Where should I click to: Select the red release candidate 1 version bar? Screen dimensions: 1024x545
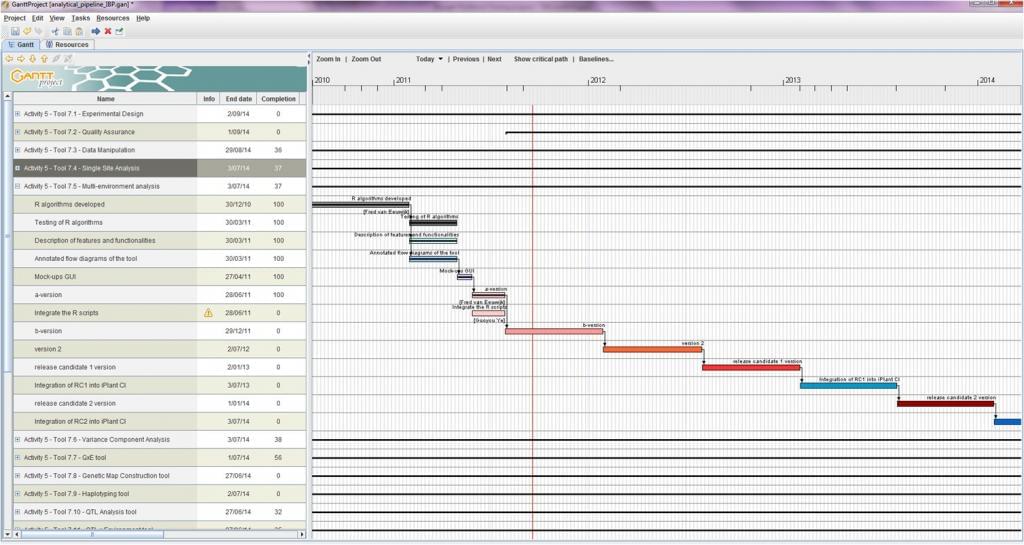pos(751,367)
